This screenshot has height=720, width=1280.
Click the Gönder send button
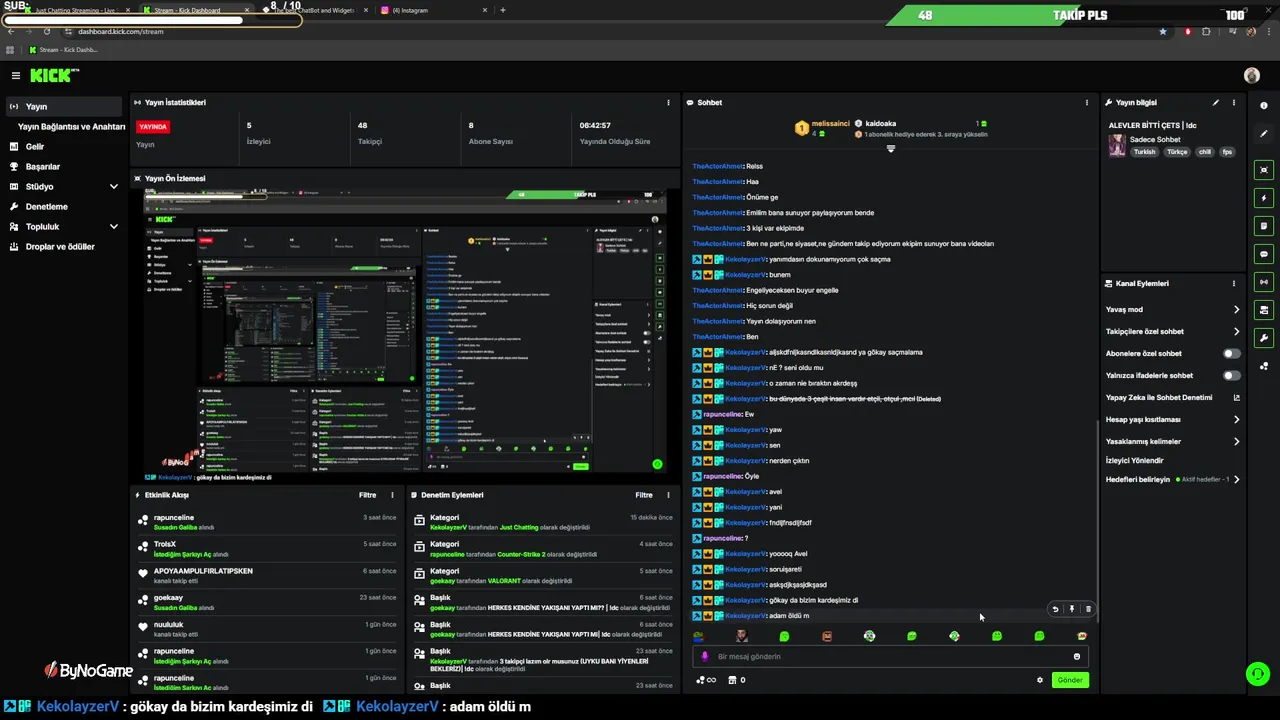(x=1070, y=680)
